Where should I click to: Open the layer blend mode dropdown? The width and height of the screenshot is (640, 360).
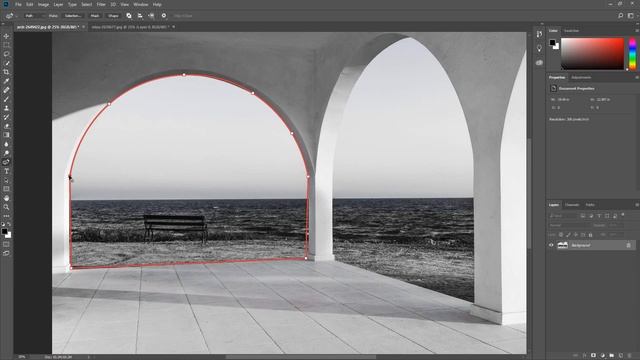pyautogui.click(x=569, y=225)
